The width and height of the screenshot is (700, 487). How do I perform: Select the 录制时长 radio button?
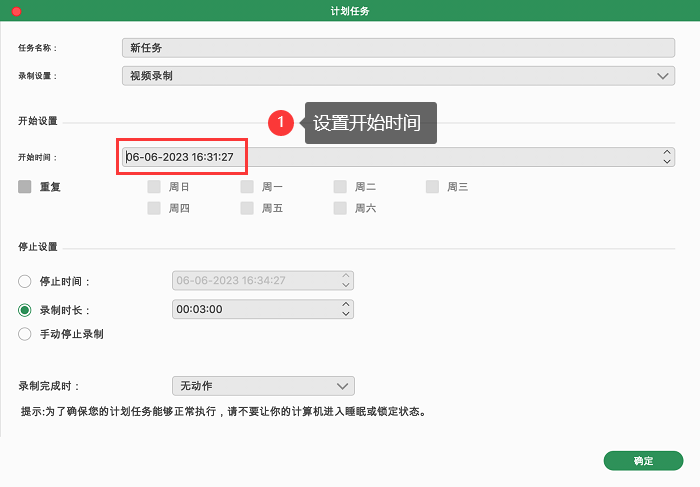(x=25, y=310)
